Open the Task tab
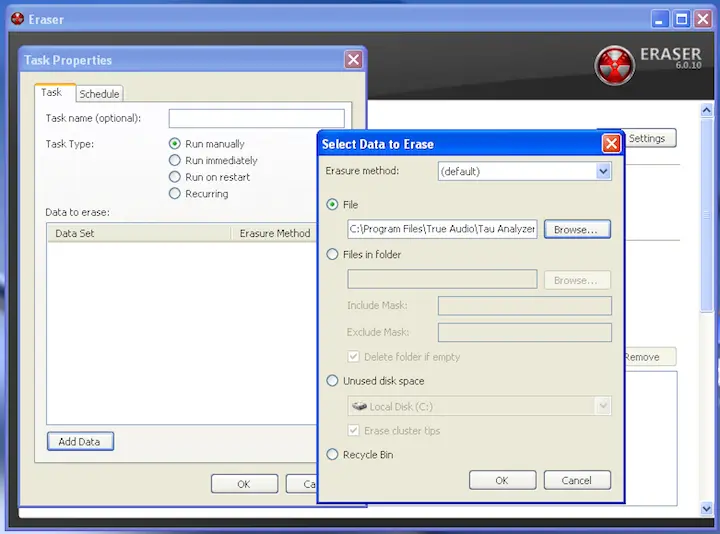Image resolution: width=720 pixels, height=534 pixels. (x=51, y=93)
